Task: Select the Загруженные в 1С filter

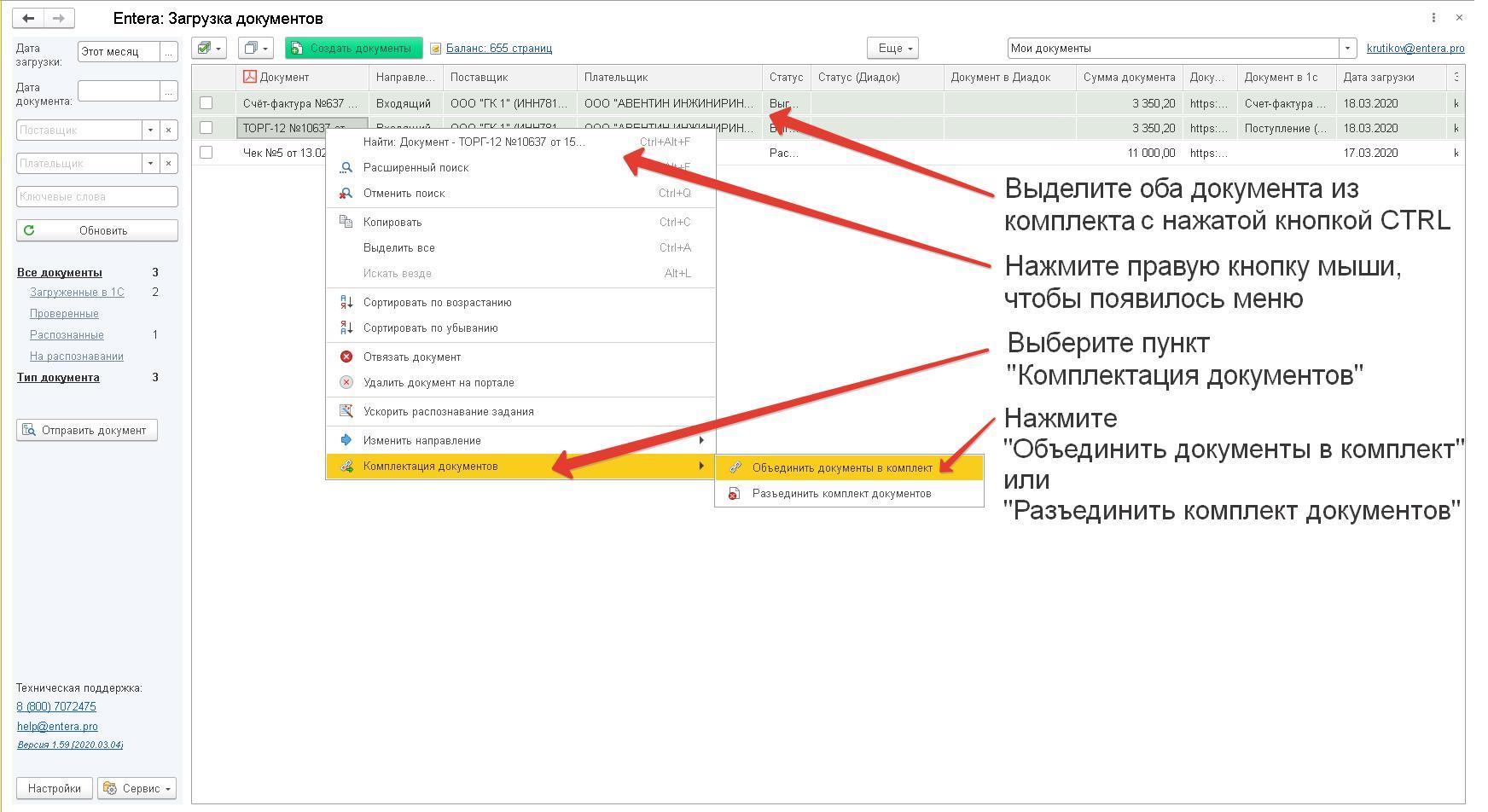Action: point(77,293)
